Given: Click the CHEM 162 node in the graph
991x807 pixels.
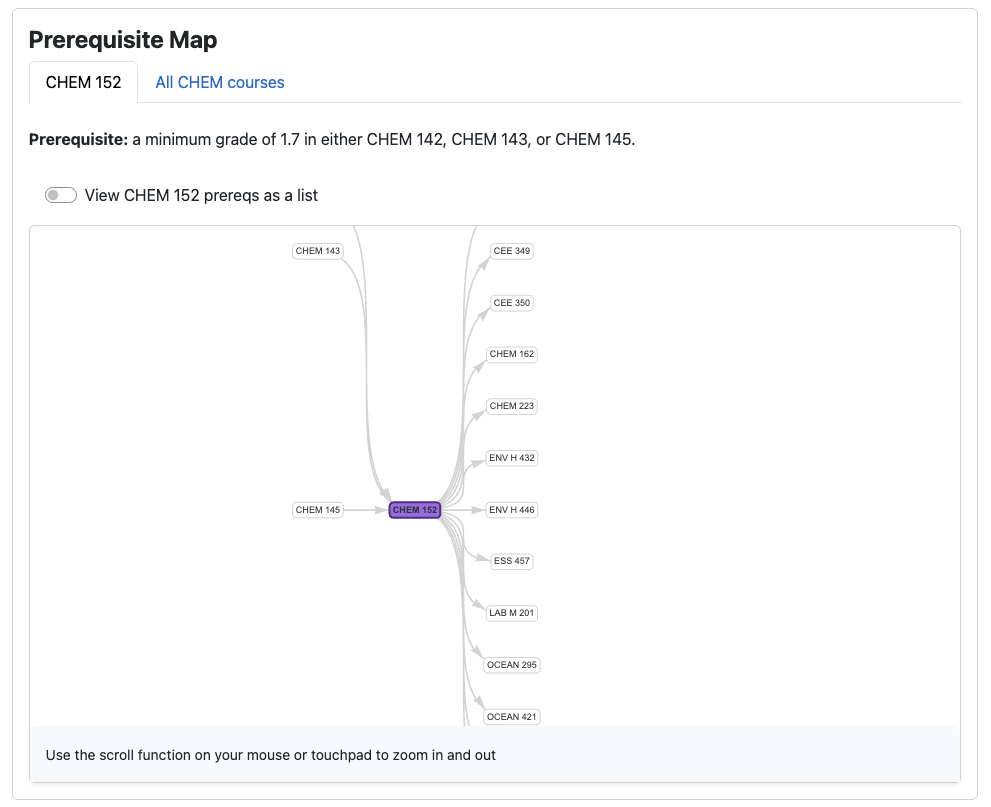Looking at the screenshot, I should pos(511,354).
